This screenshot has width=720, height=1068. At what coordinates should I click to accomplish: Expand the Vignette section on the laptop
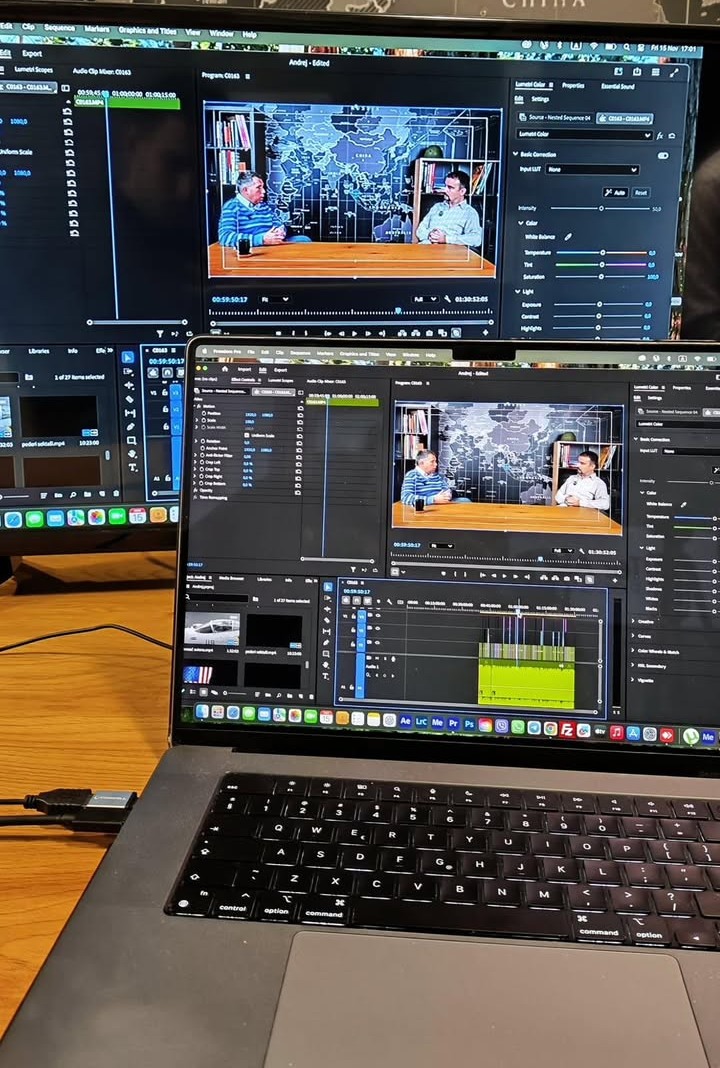pos(633,680)
